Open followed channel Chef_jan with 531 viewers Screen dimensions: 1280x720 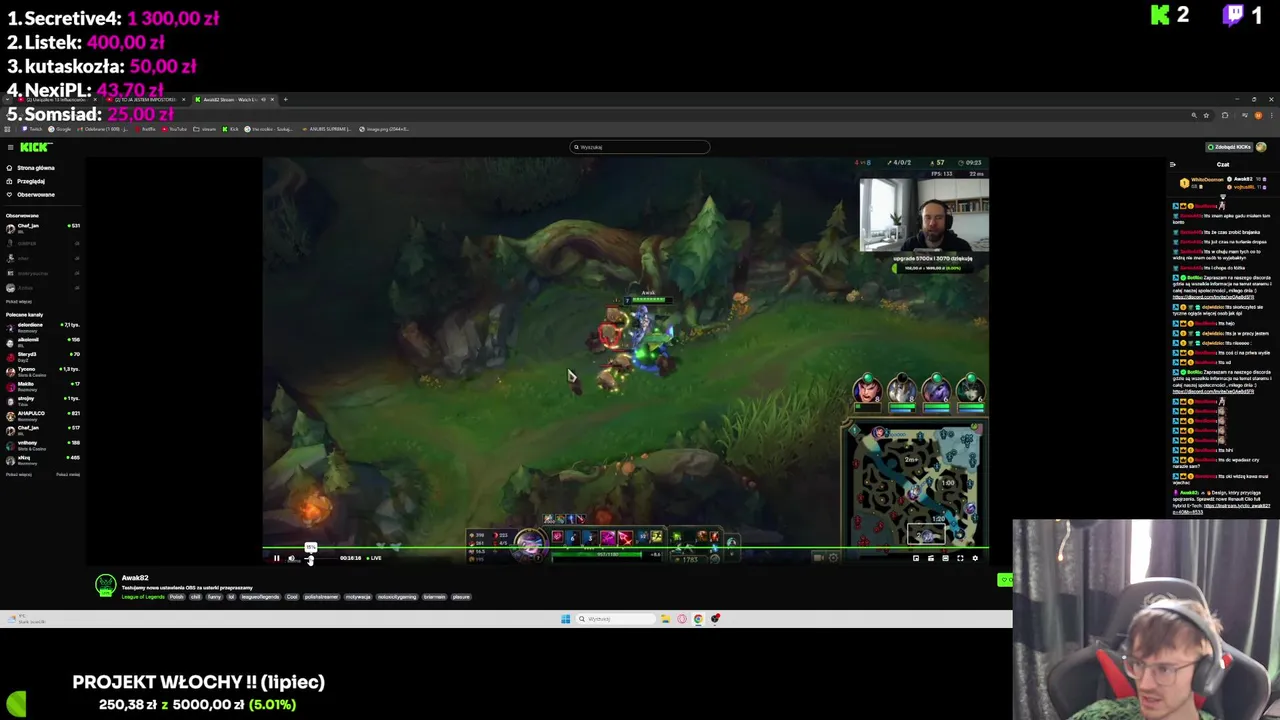pos(43,228)
